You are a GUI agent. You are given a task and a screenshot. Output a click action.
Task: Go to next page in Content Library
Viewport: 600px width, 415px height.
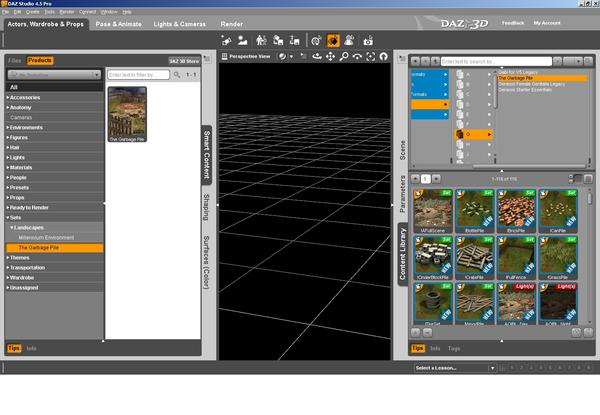(x=436, y=179)
